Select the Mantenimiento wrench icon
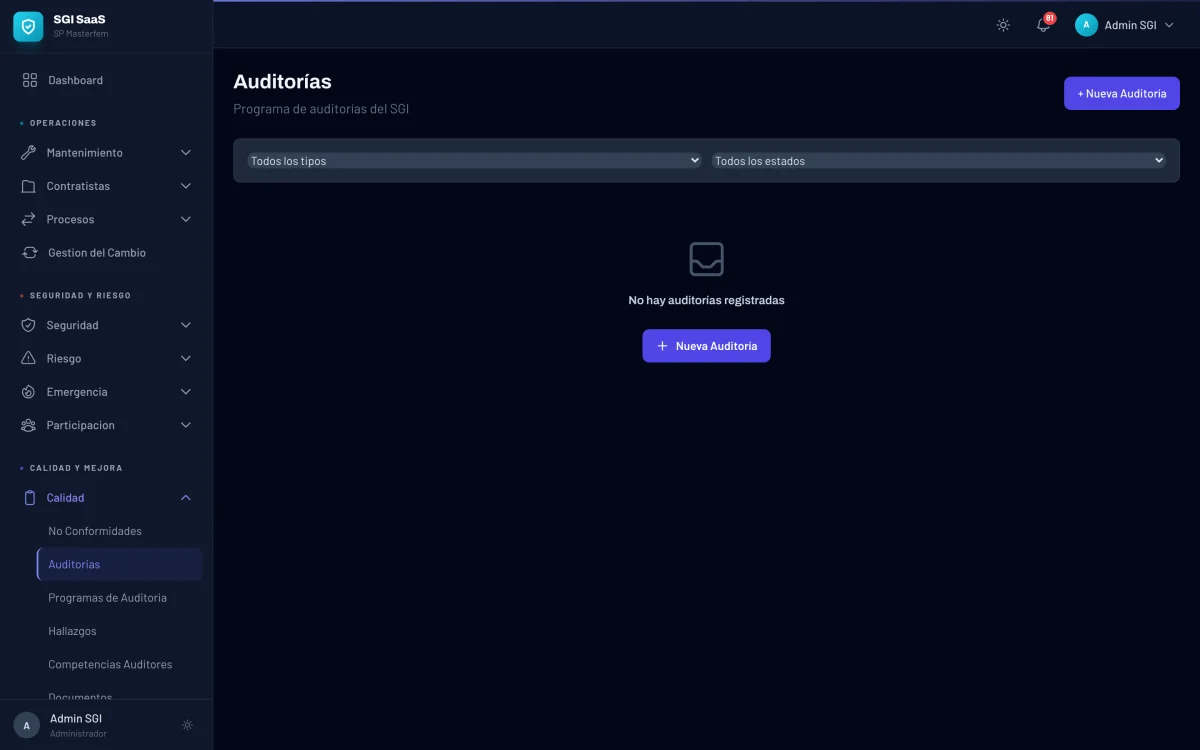Image resolution: width=1200 pixels, height=750 pixels. click(27, 152)
